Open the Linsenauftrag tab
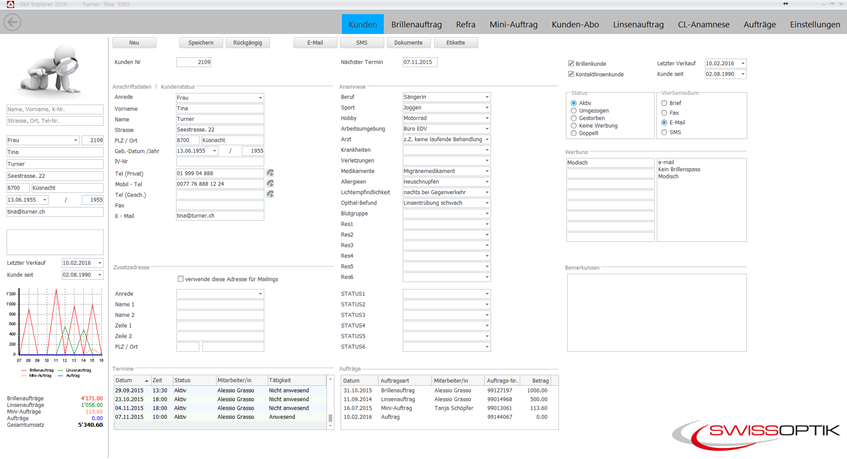This screenshot has width=847, height=459. coord(638,24)
